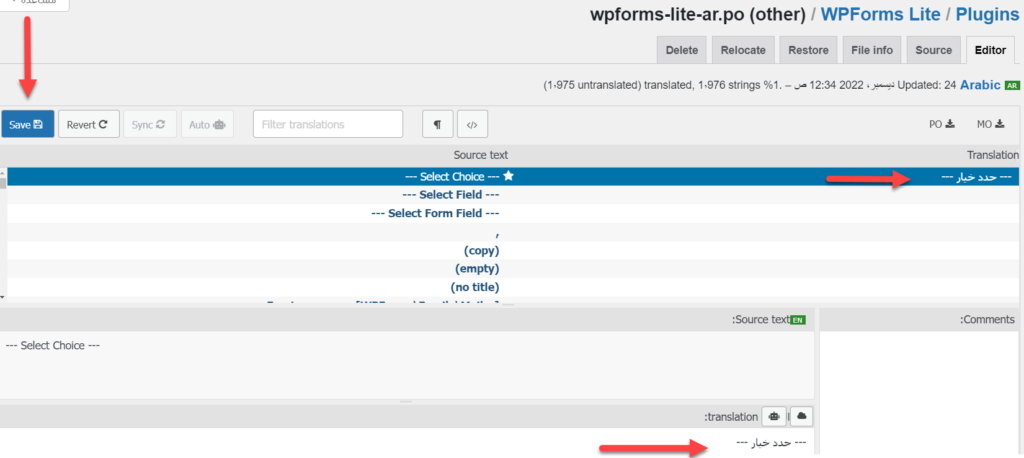Click the star icon on Select Choice row
The width and height of the screenshot is (1024, 458).
point(509,176)
